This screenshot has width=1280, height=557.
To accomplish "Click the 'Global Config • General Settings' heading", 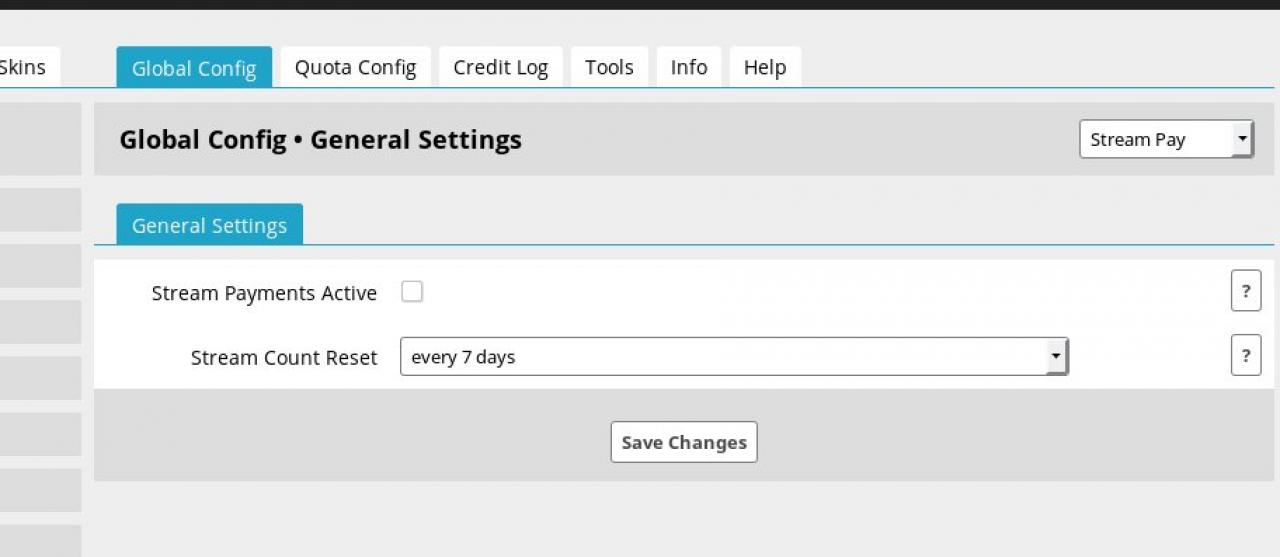I will (320, 140).
